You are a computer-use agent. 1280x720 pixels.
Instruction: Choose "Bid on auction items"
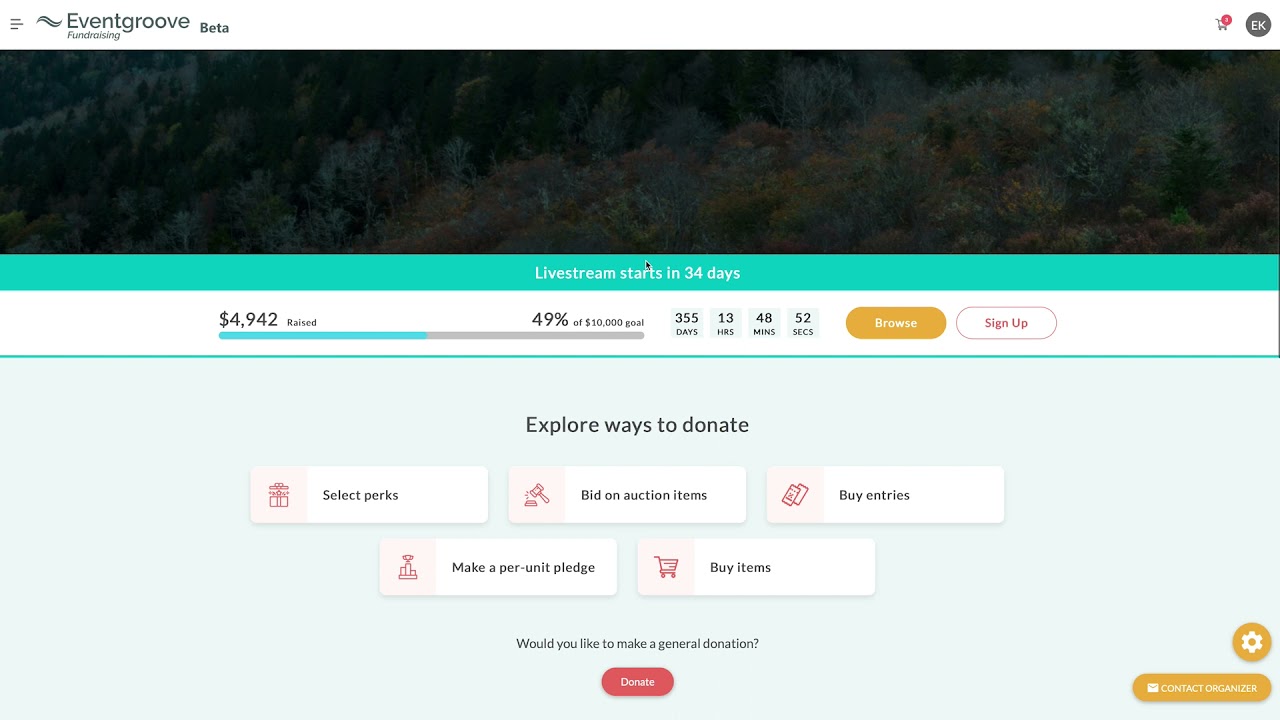pyautogui.click(x=627, y=495)
